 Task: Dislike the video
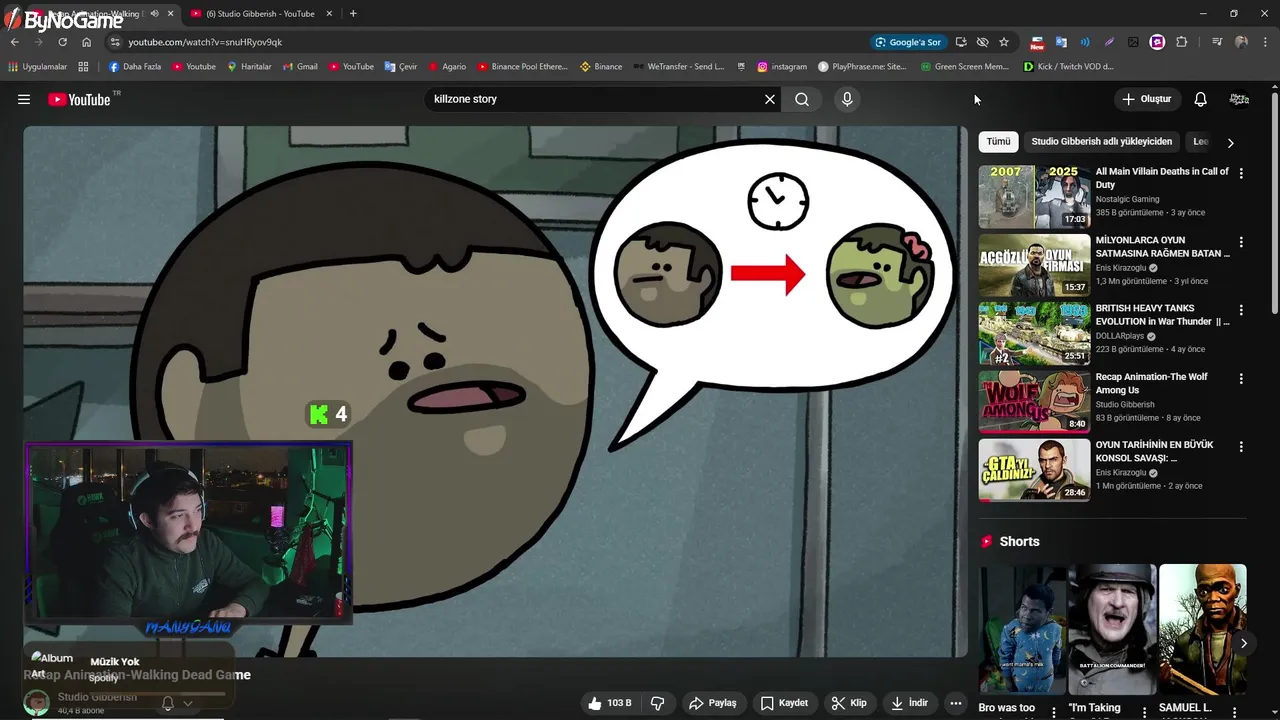(x=657, y=703)
